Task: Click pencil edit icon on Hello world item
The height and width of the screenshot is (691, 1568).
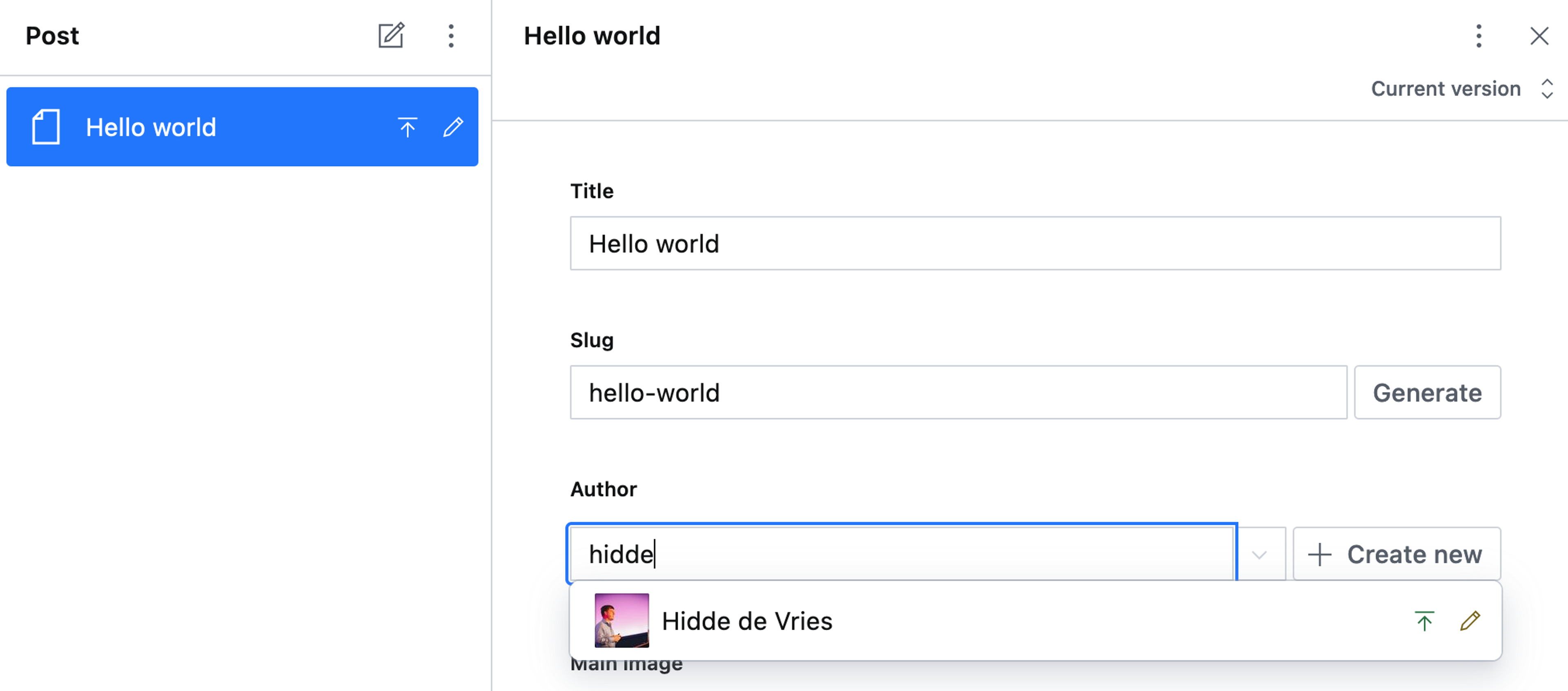Action: (x=453, y=127)
